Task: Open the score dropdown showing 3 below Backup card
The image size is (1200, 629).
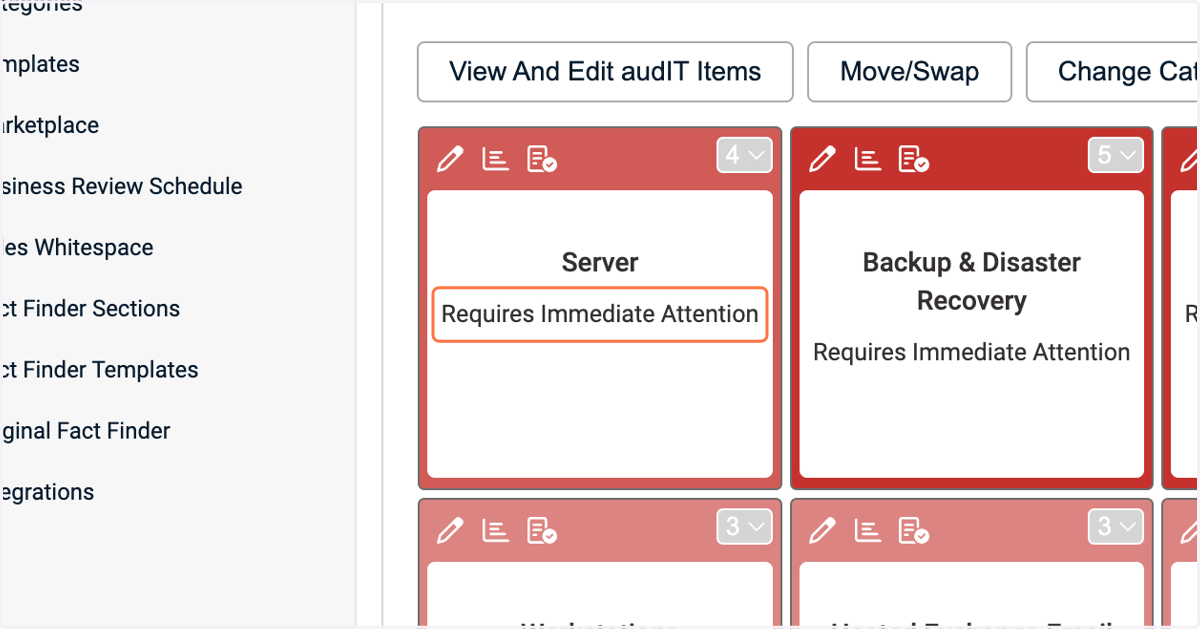Action: 1116,526
